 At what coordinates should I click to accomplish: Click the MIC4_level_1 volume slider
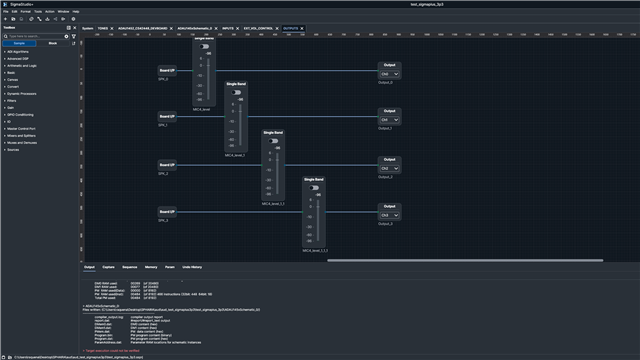point(240,125)
